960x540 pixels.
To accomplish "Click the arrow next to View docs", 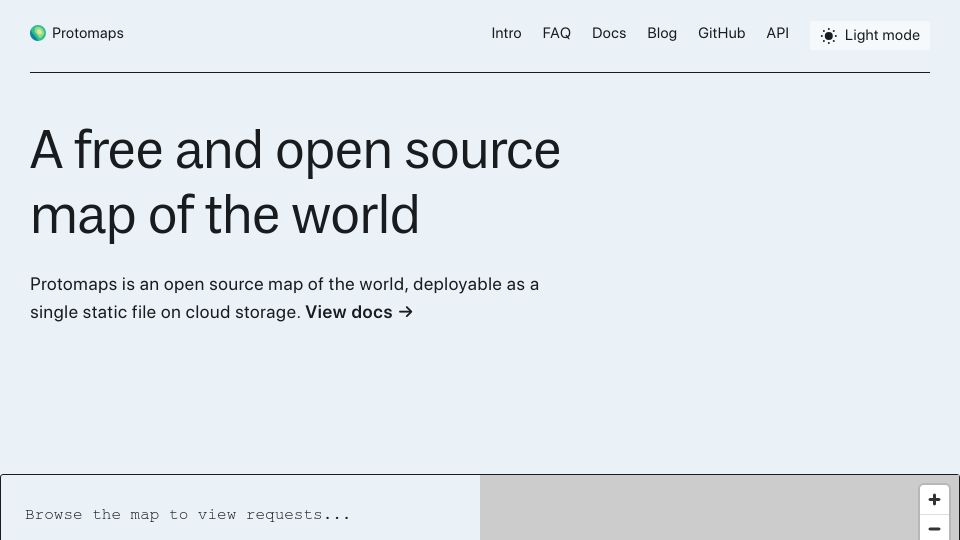I will click(406, 312).
